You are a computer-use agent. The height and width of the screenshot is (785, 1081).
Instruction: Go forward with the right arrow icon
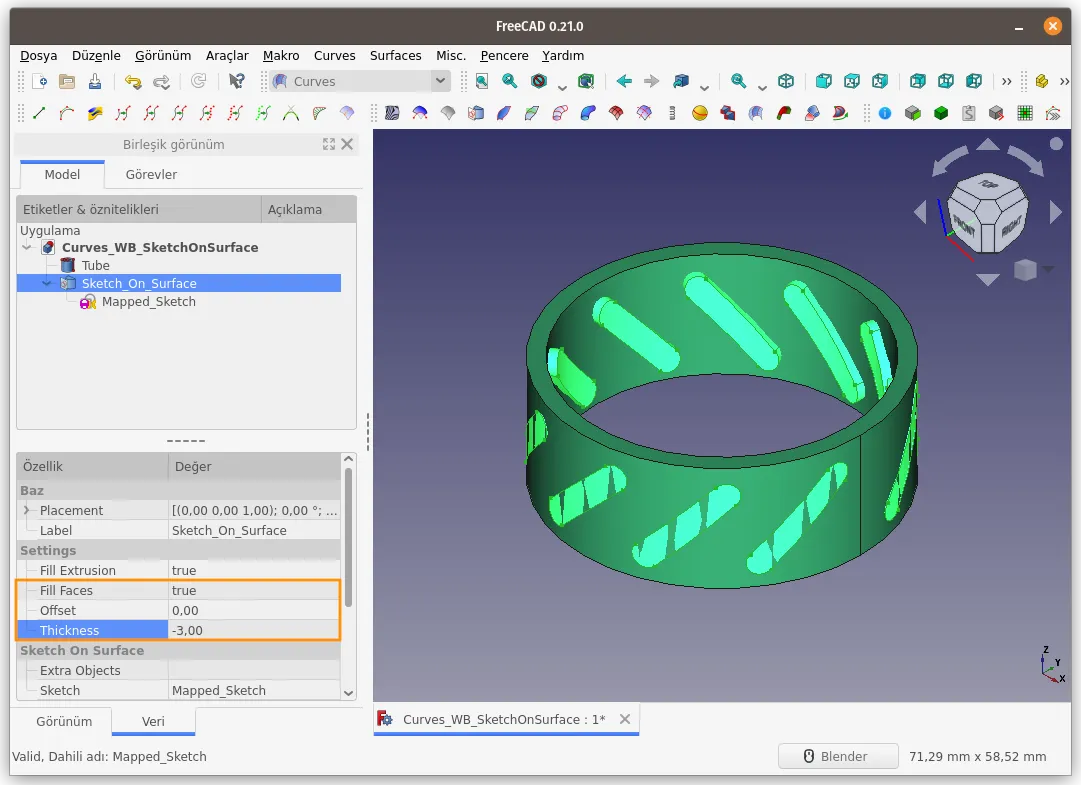pos(651,81)
